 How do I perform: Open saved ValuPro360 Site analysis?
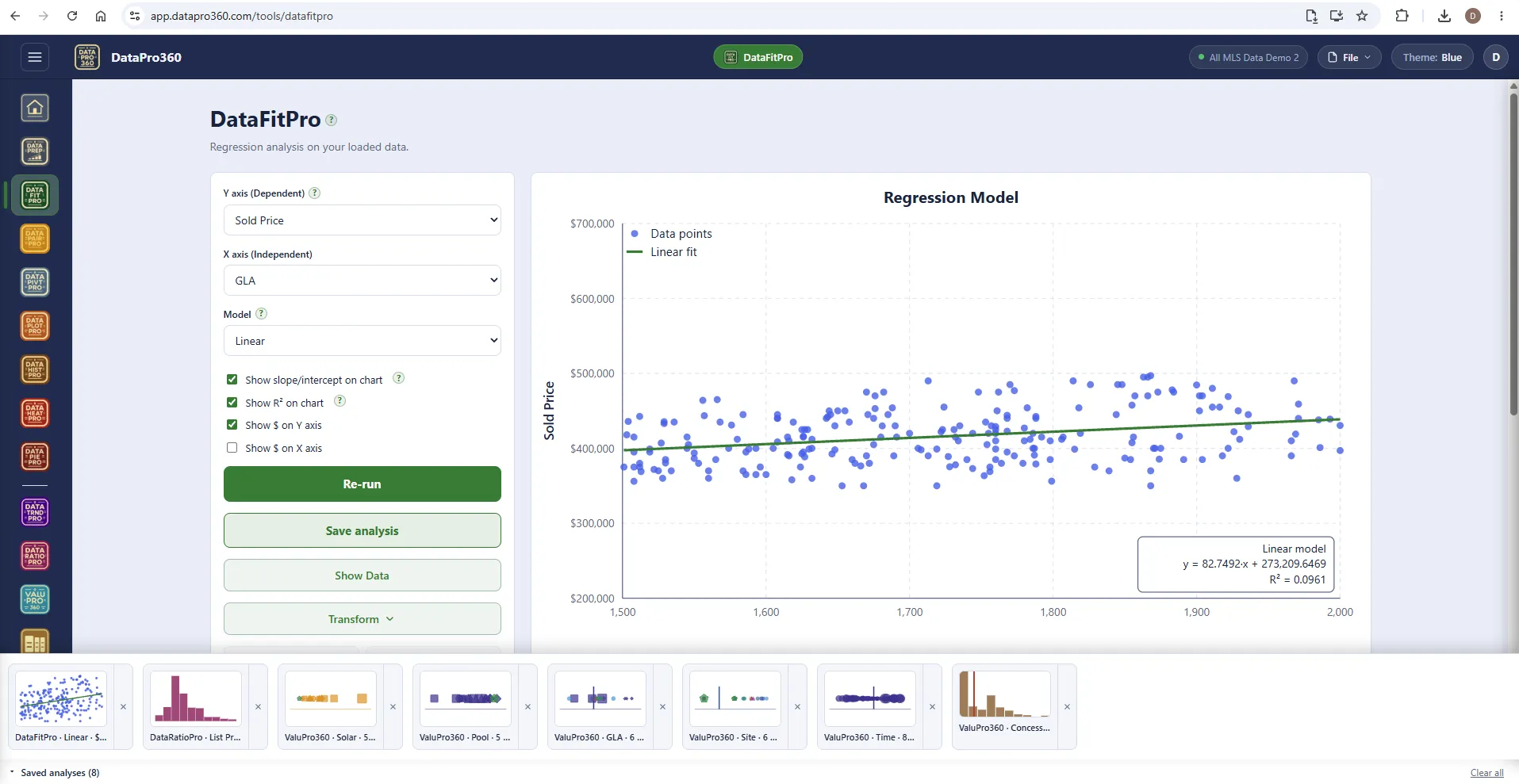(x=735, y=706)
